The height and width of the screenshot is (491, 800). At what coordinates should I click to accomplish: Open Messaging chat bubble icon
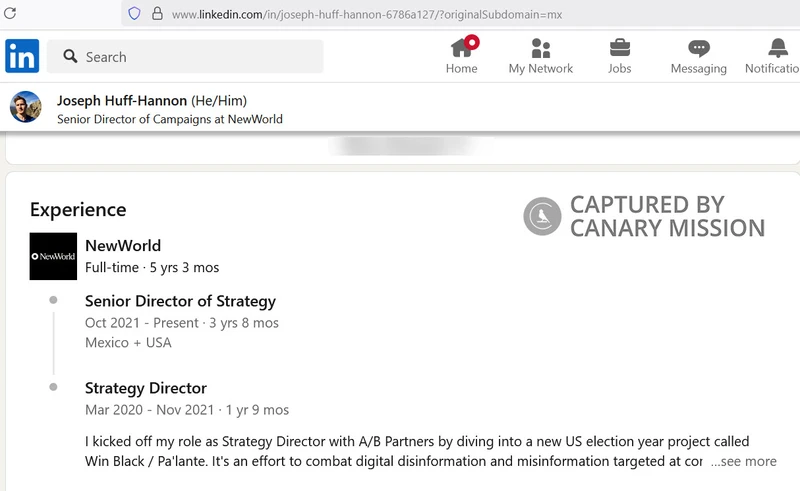(699, 47)
